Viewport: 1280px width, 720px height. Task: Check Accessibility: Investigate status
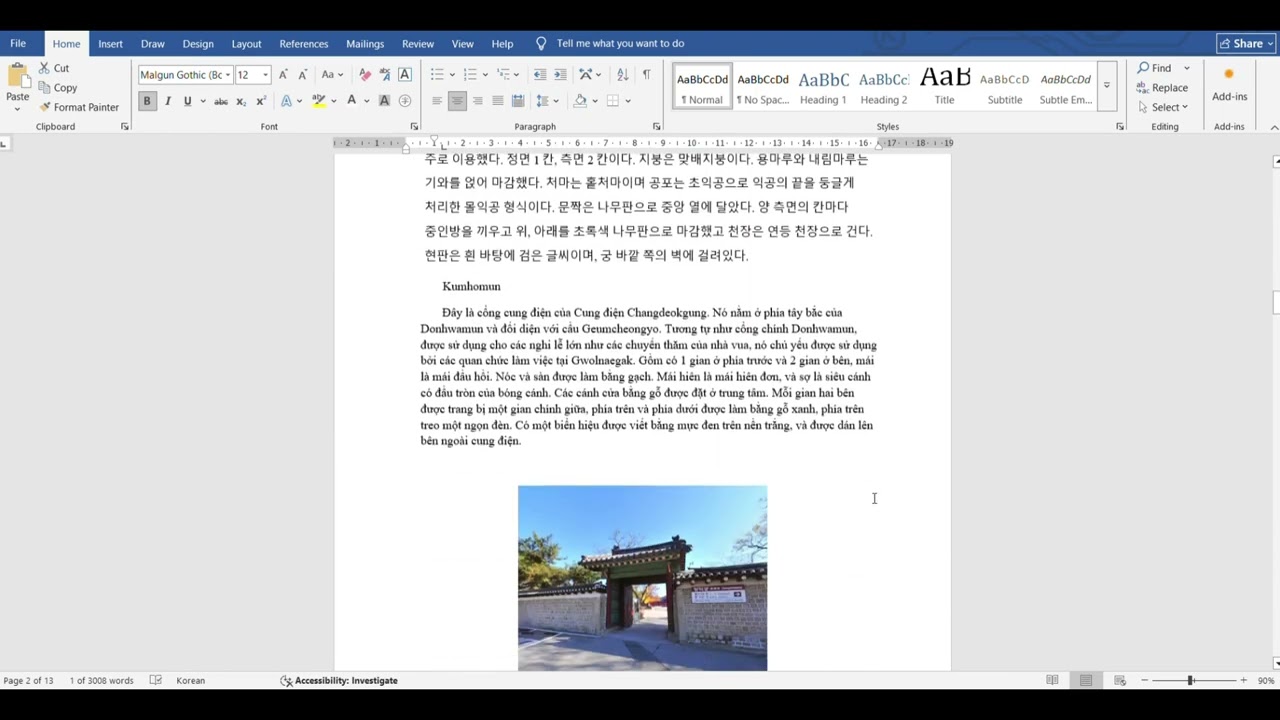339,680
